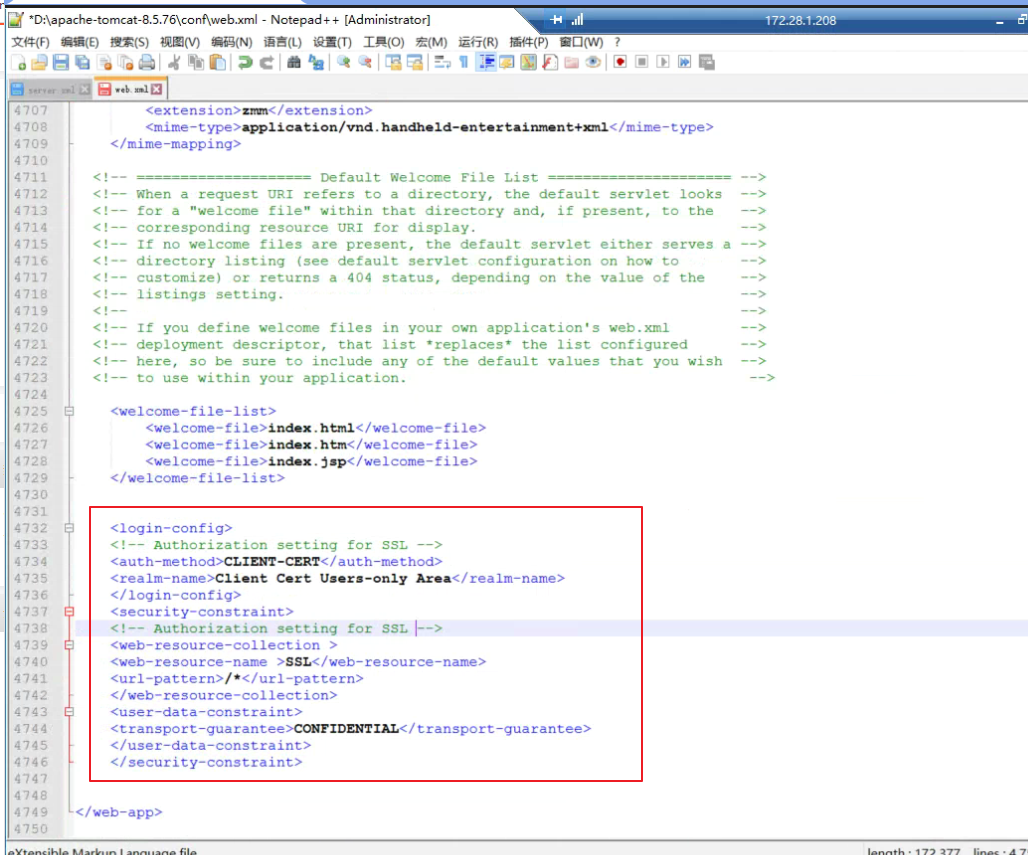Click the Close document toolbar icon
Viewport: 1028px width, 855px height.
[104, 62]
